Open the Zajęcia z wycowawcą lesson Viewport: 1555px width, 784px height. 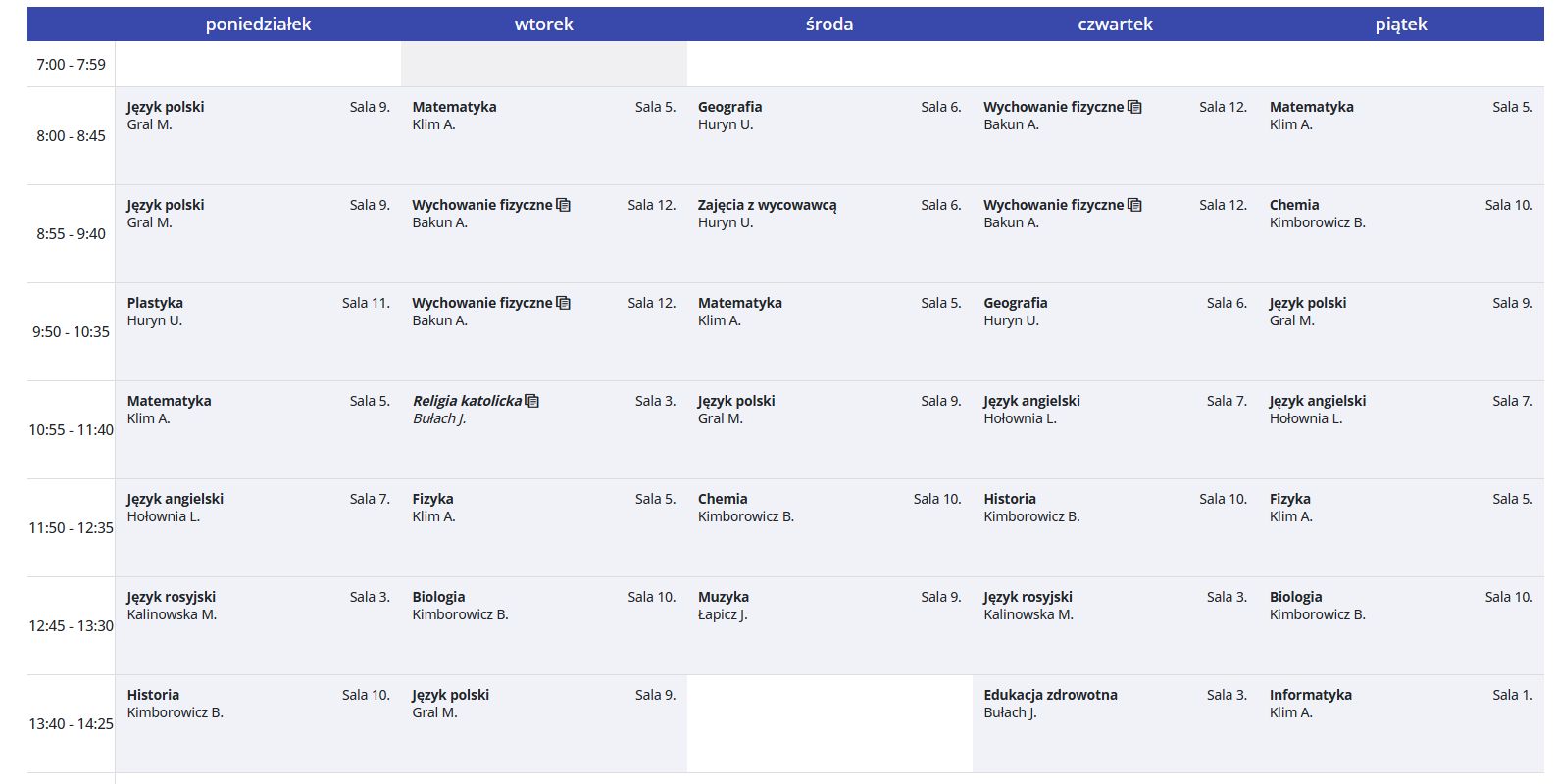pyautogui.click(x=767, y=205)
